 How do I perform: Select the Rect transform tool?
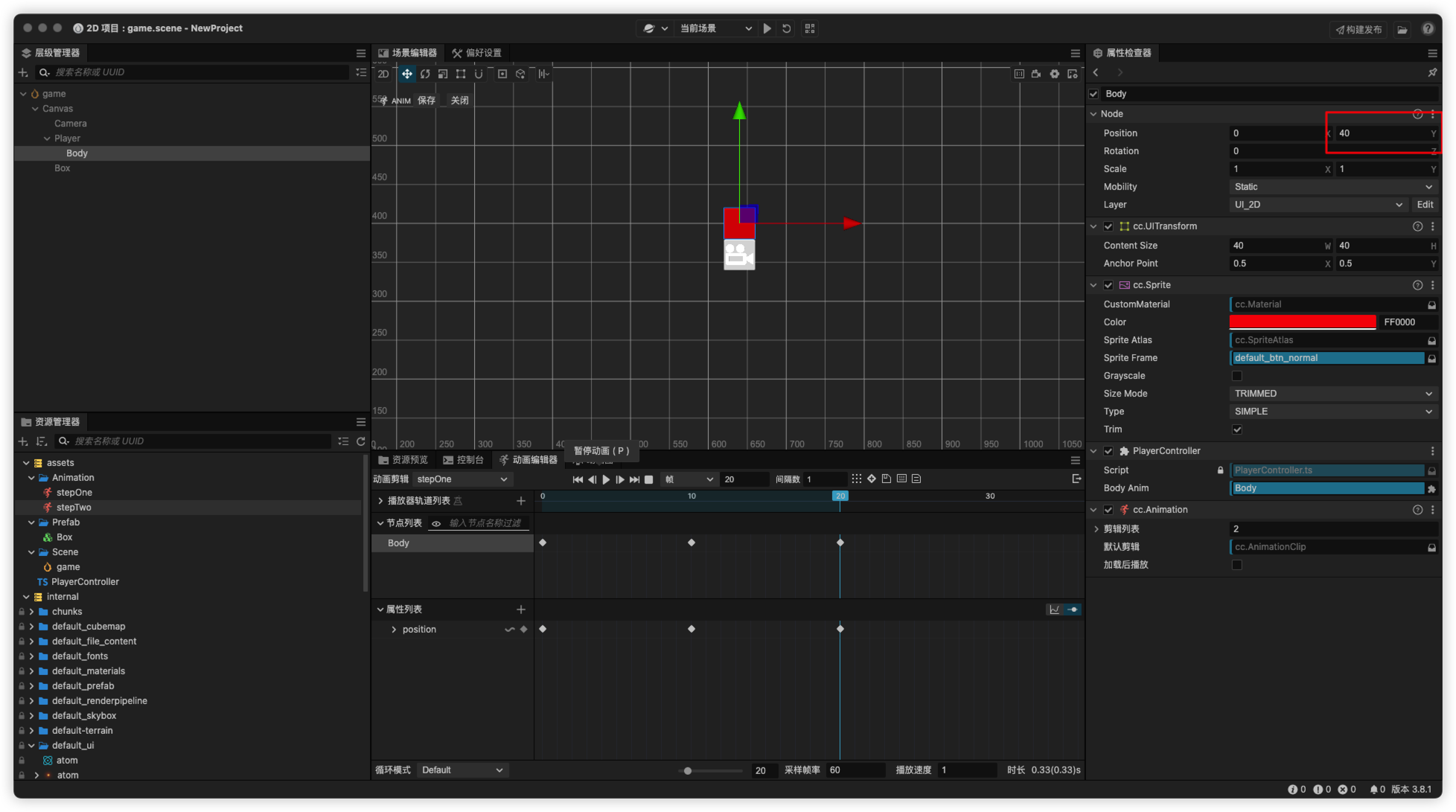click(x=461, y=74)
